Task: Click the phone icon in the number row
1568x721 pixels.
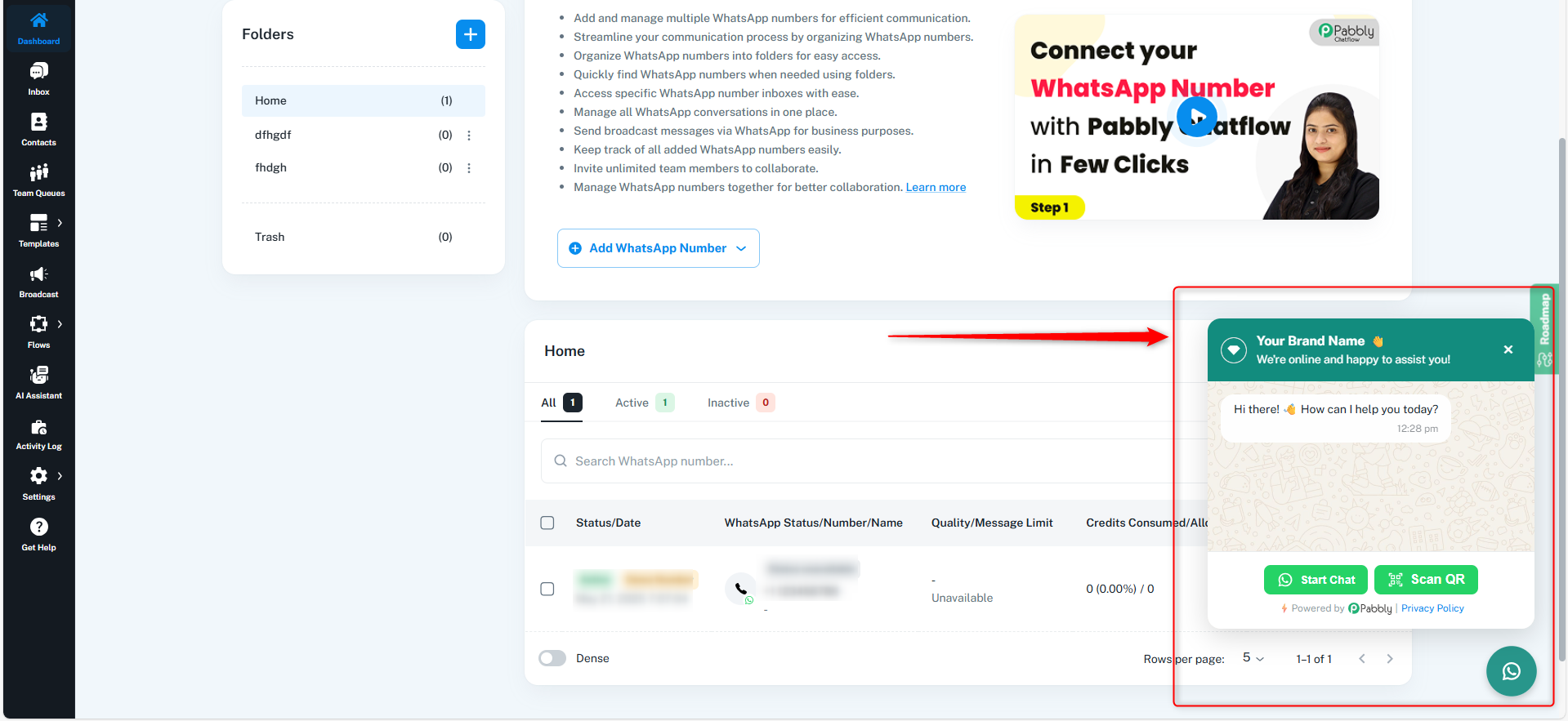Action: (740, 588)
